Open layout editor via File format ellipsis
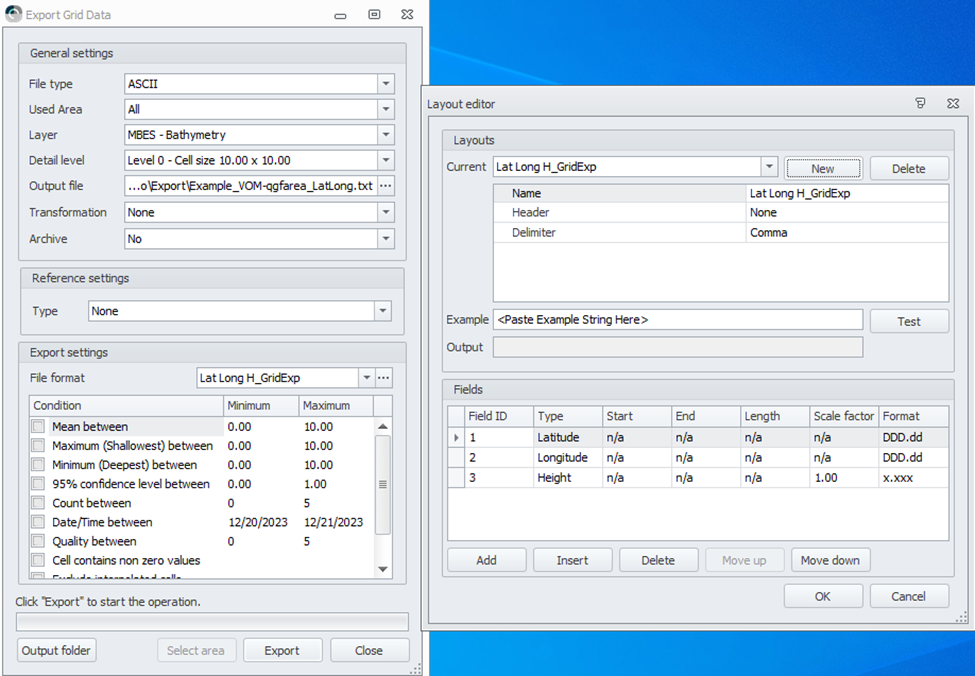 coord(384,378)
